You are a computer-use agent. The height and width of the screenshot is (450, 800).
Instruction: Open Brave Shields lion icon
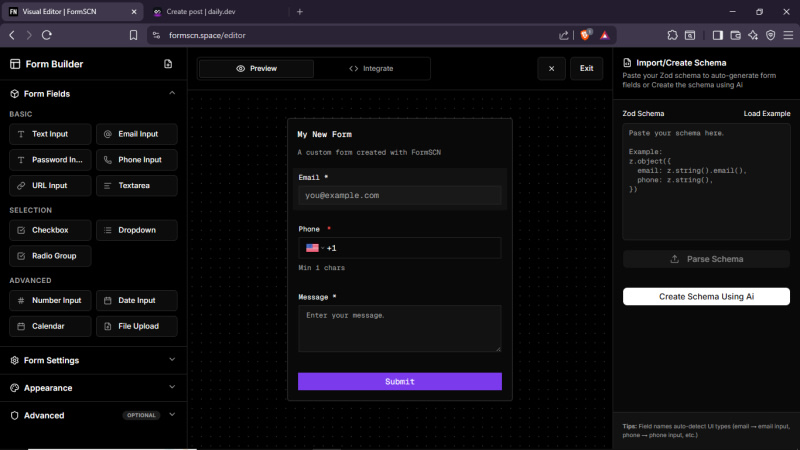(x=586, y=35)
